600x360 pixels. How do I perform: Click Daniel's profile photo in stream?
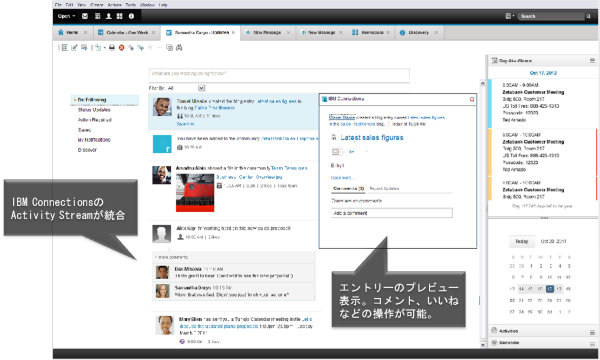162,107
